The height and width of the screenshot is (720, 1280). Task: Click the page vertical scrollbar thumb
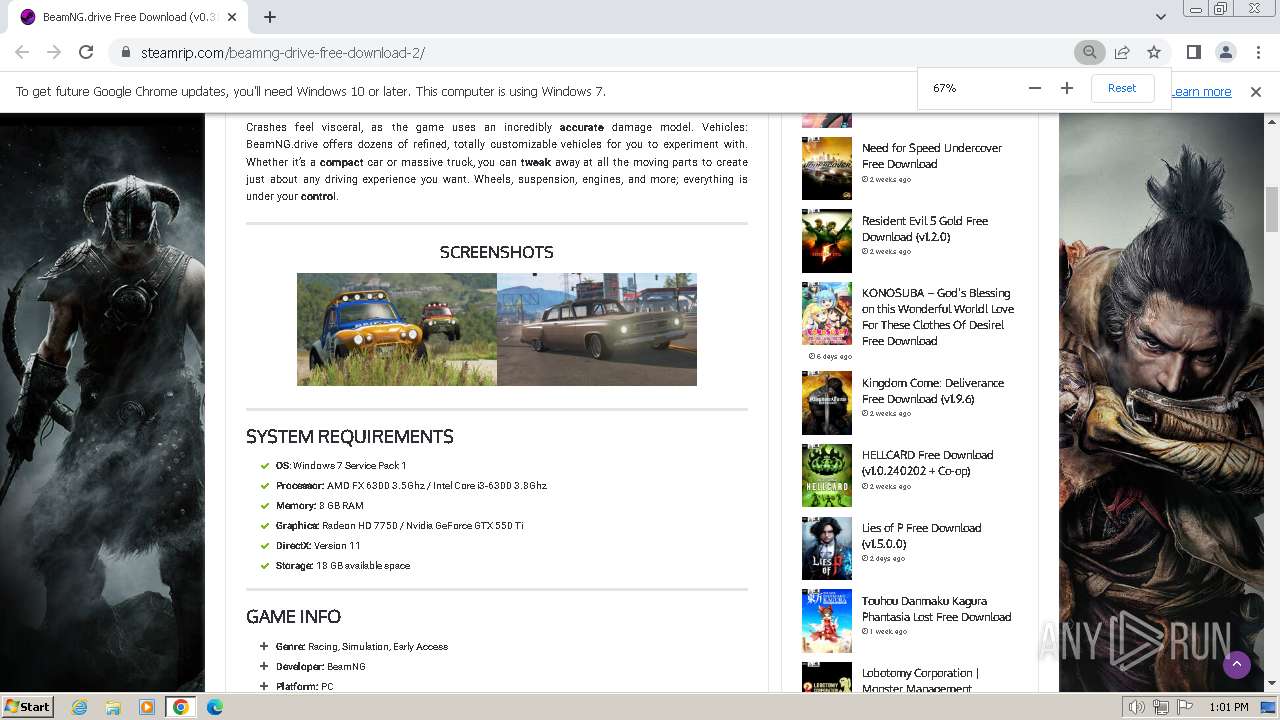[x=1272, y=208]
